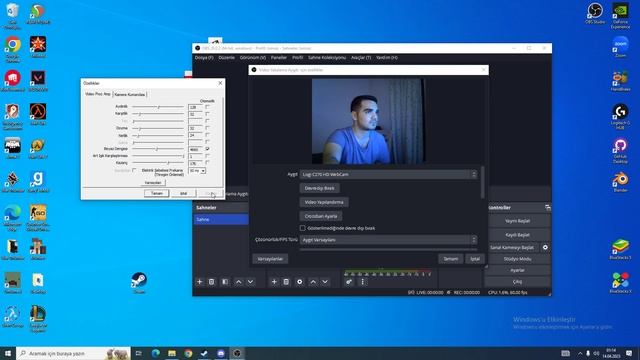Add a new source with the plus icon

coord(274,282)
